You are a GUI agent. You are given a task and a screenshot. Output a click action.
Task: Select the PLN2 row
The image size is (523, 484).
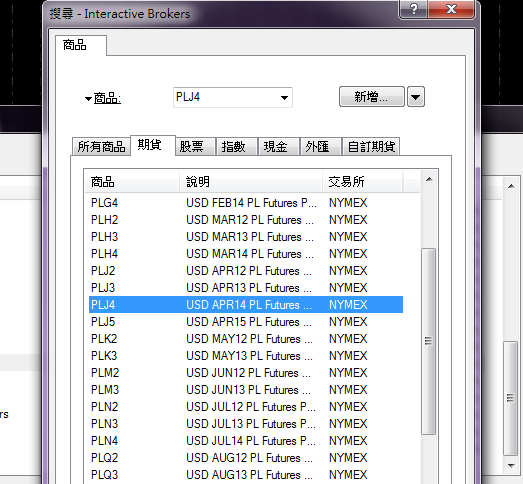(246, 407)
